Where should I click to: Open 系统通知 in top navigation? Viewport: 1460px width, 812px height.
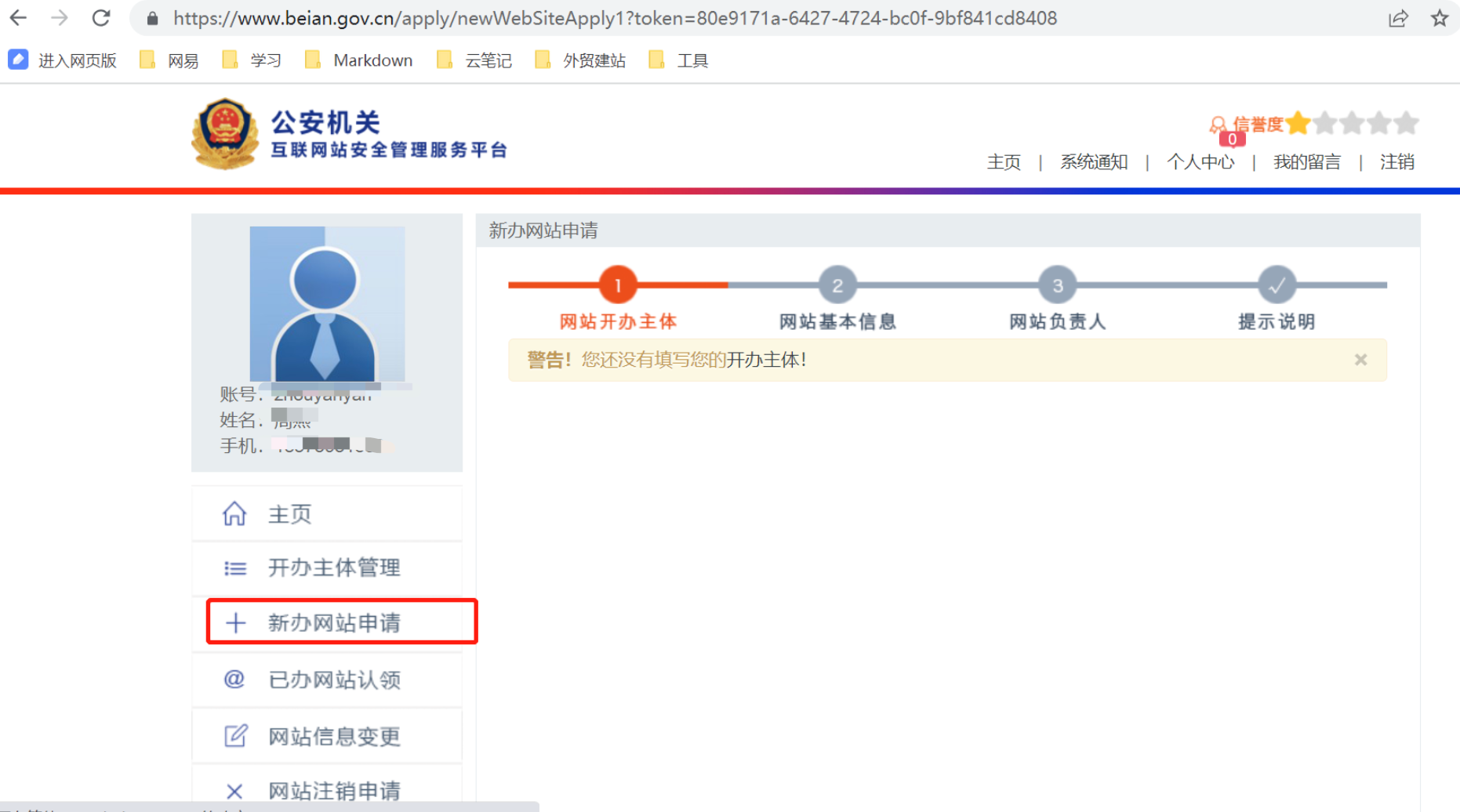pos(1094,162)
